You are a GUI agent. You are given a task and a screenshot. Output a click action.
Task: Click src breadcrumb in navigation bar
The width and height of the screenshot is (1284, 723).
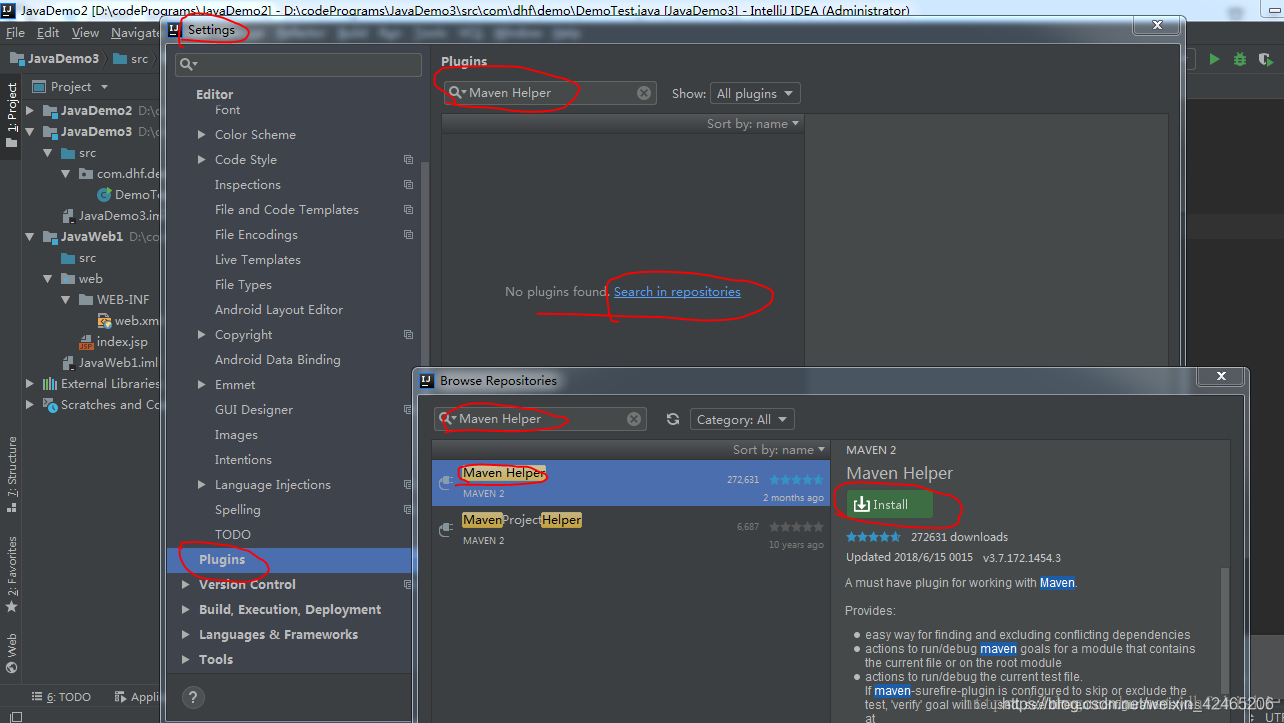click(131, 59)
